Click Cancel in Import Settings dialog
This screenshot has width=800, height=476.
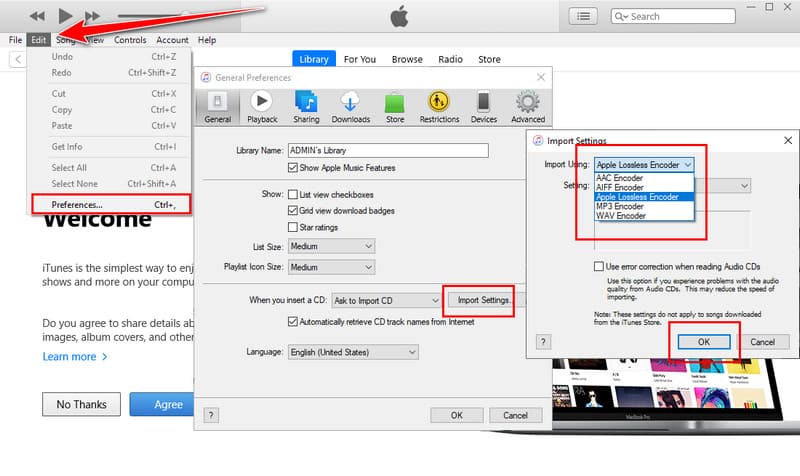pos(762,342)
